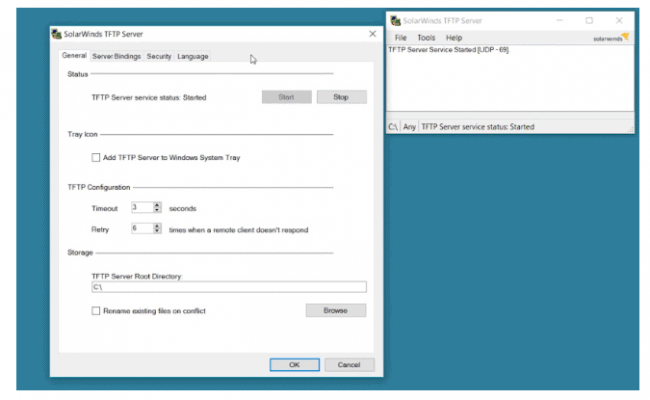Click the Retry count number field

click(x=142, y=228)
